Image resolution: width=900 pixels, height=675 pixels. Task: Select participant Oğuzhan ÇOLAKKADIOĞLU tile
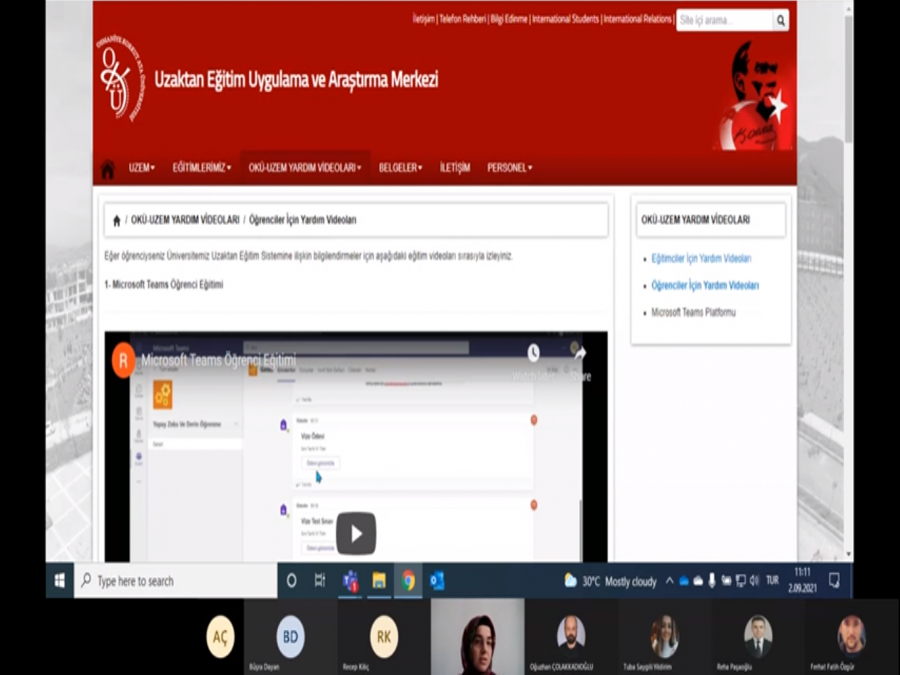pyautogui.click(x=571, y=637)
